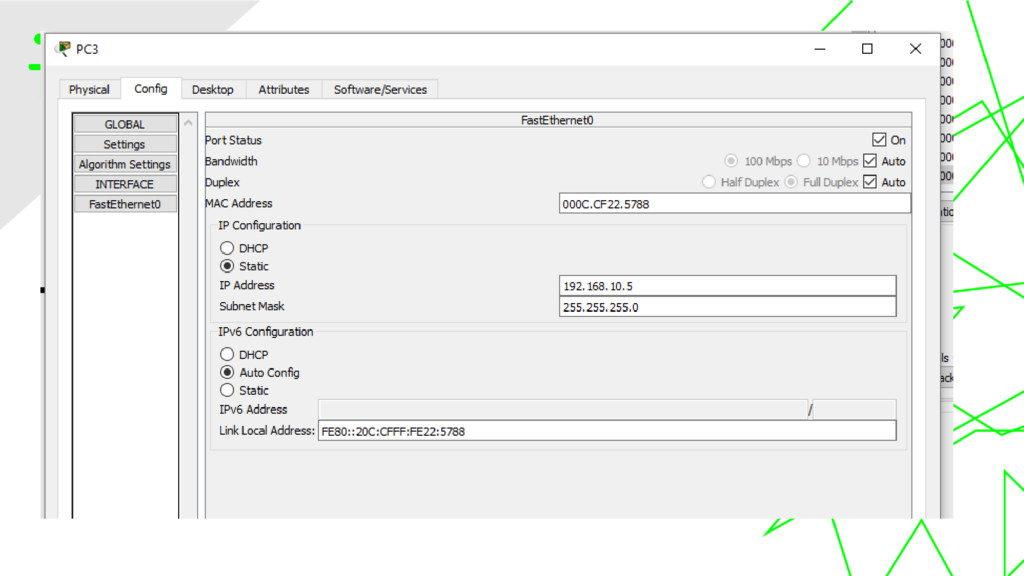Click the Bandwidth label
The height and width of the screenshot is (576, 1024).
[x=231, y=161]
